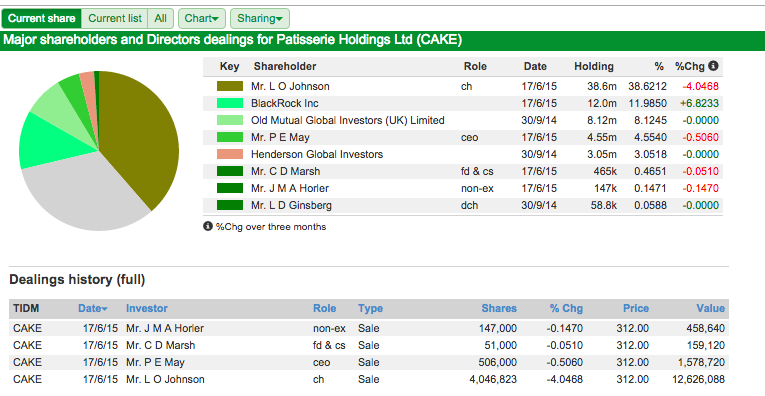Image resolution: width=765 pixels, height=396 pixels.
Task: Switch to the All tab
Action: click(161, 19)
